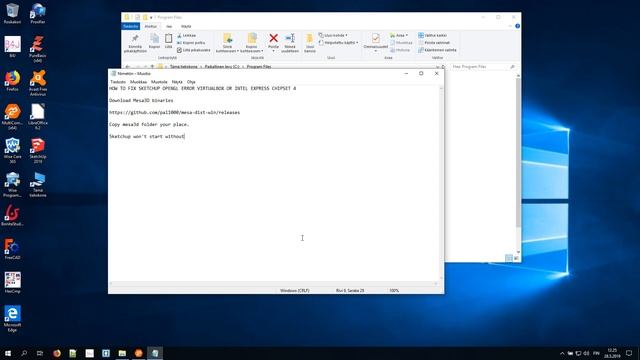Screen dimensions: 640x360
Task: Click the github.com URL line in Notepad
Action: coord(174,112)
